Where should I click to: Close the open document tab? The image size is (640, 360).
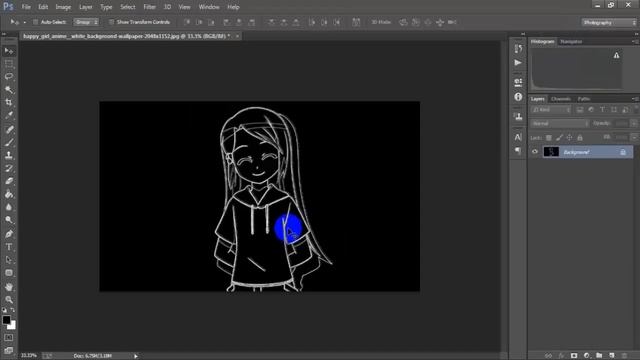click(237, 36)
